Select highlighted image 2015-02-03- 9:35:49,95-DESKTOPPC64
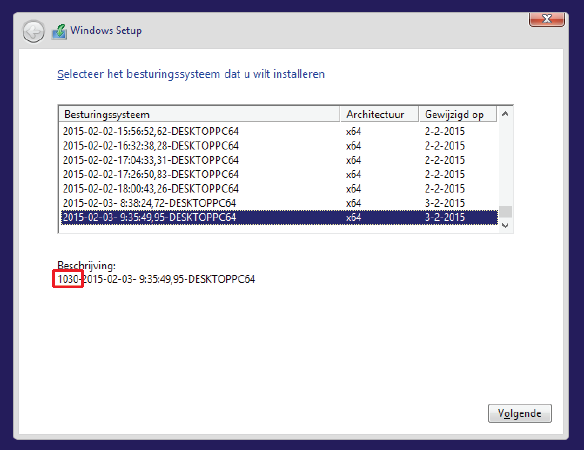The height and width of the screenshot is (450, 584). [x=279, y=217]
